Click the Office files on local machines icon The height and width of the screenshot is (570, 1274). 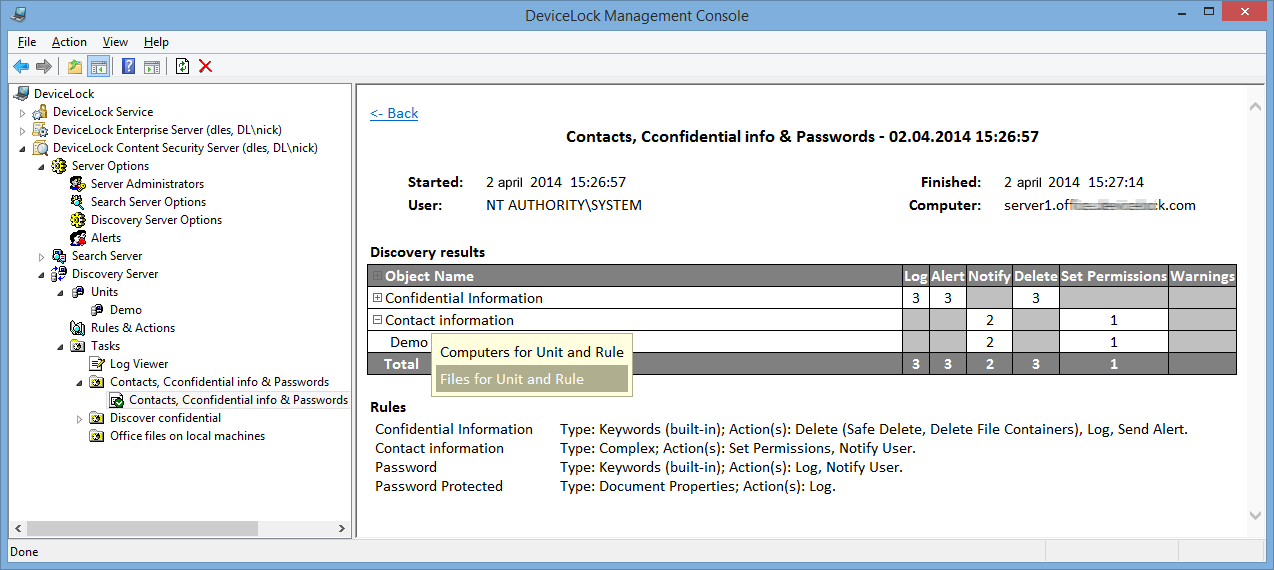pos(98,436)
